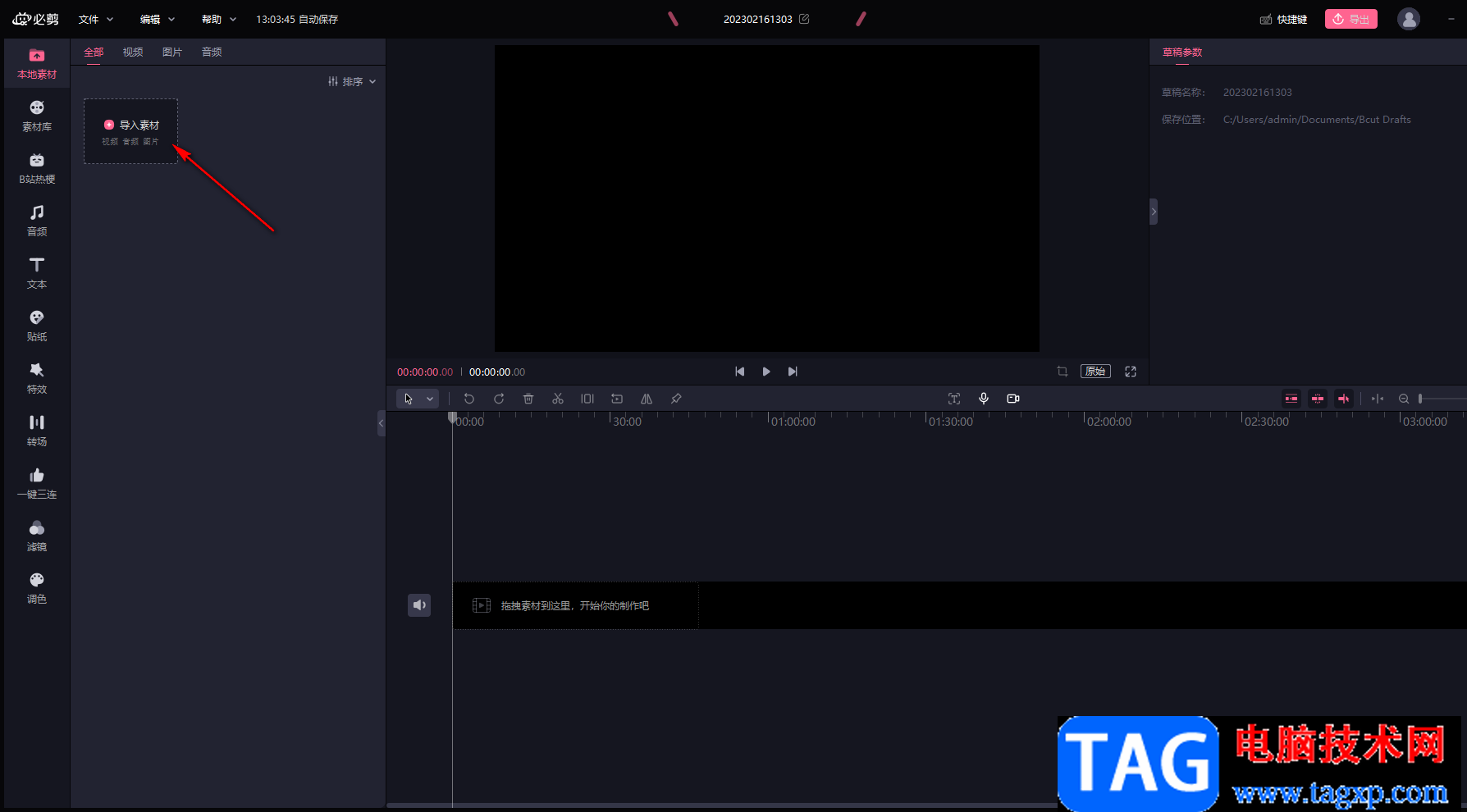Click the pencil icon to rename draft
Viewport: 1467px width, 812px height.
tap(804, 19)
